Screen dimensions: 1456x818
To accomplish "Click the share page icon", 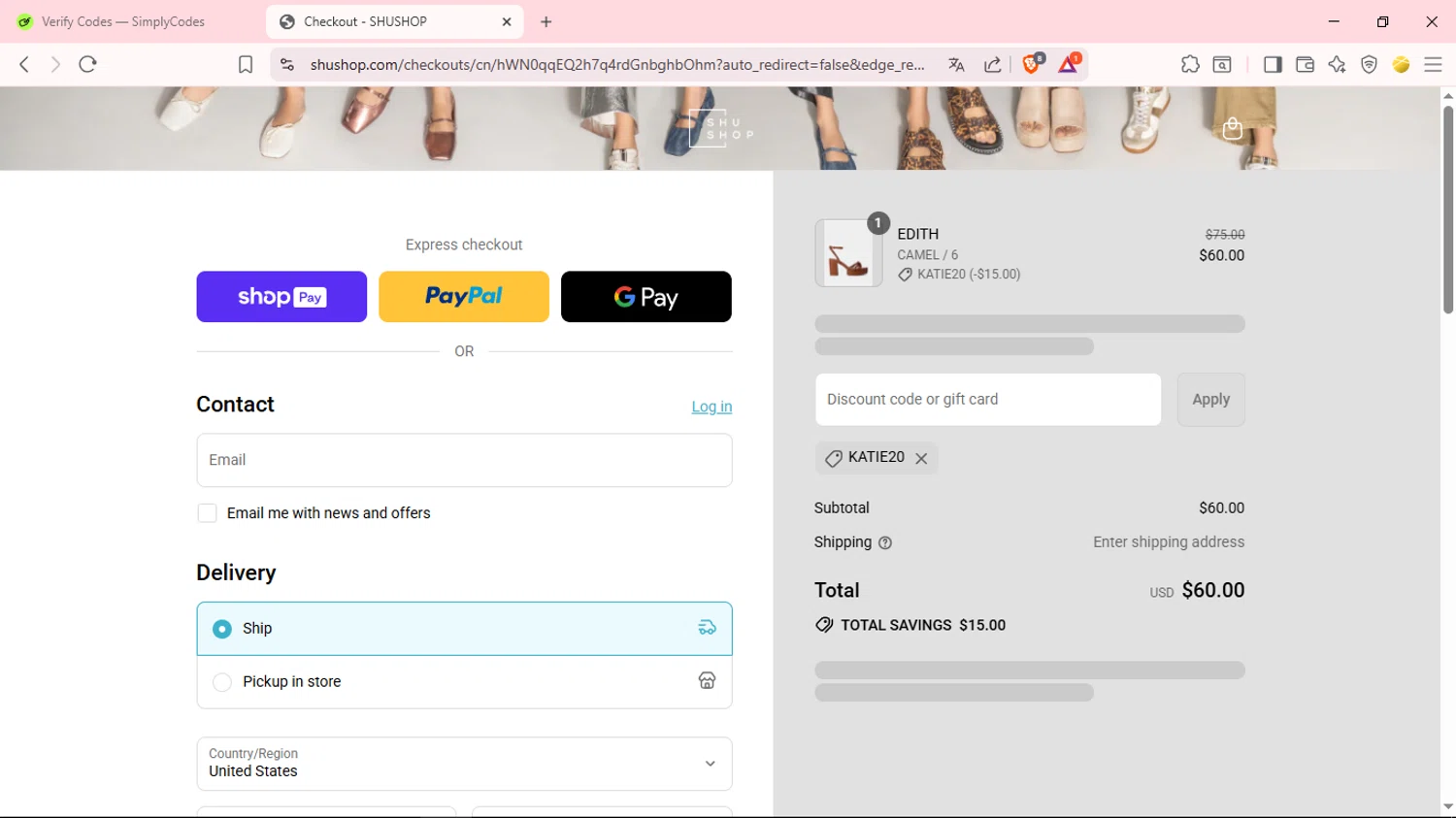I will pyautogui.click(x=992, y=64).
